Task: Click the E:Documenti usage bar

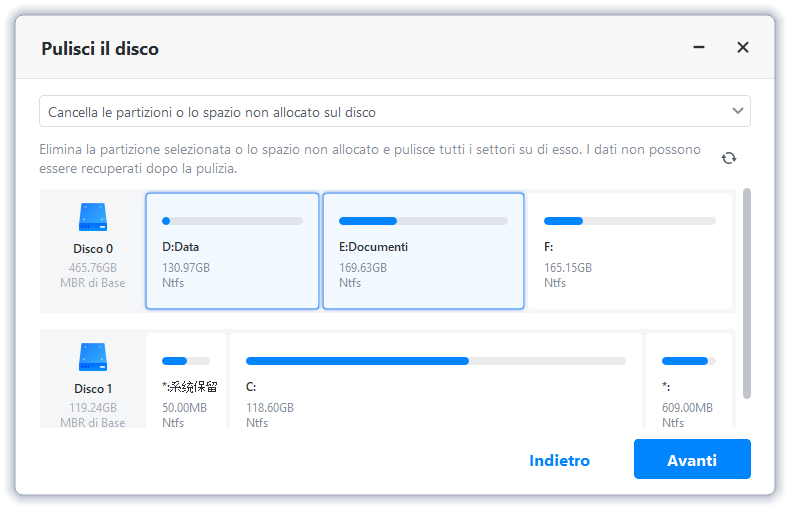Action: point(423,221)
